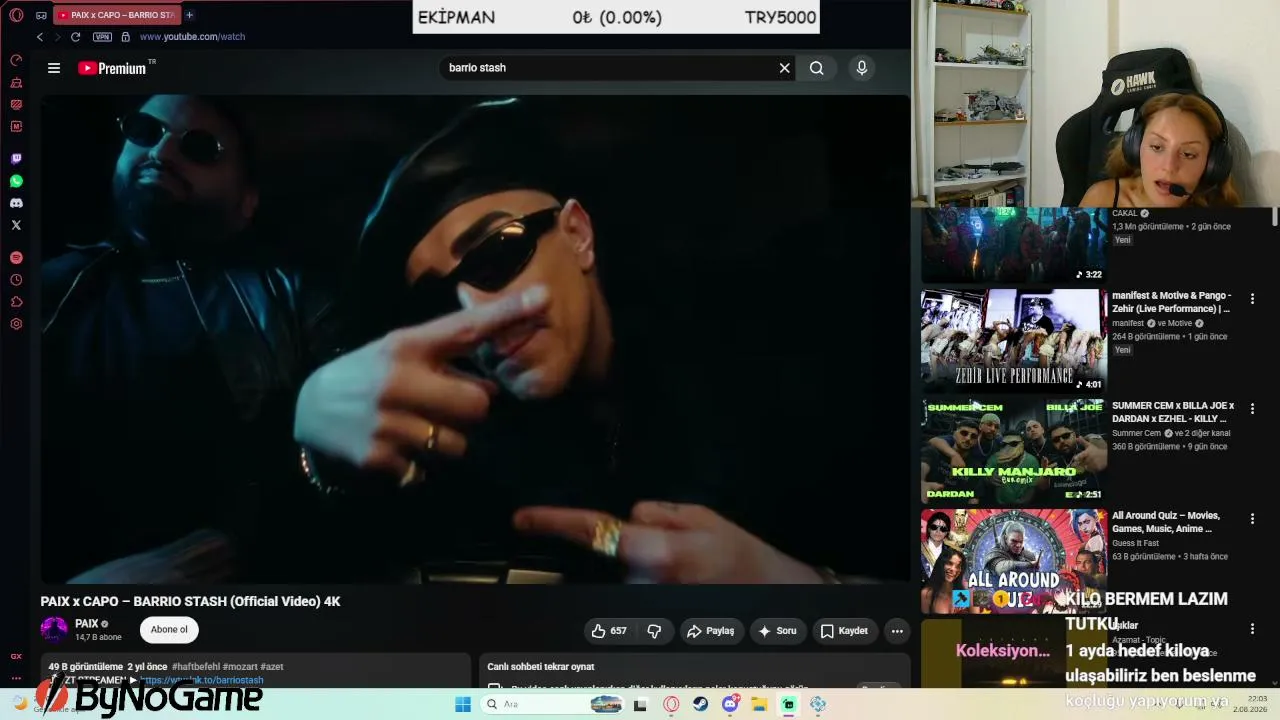Viewport: 1280px width, 720px height.
Task: Open the Spotify player in sidebar
Action: 16,258
